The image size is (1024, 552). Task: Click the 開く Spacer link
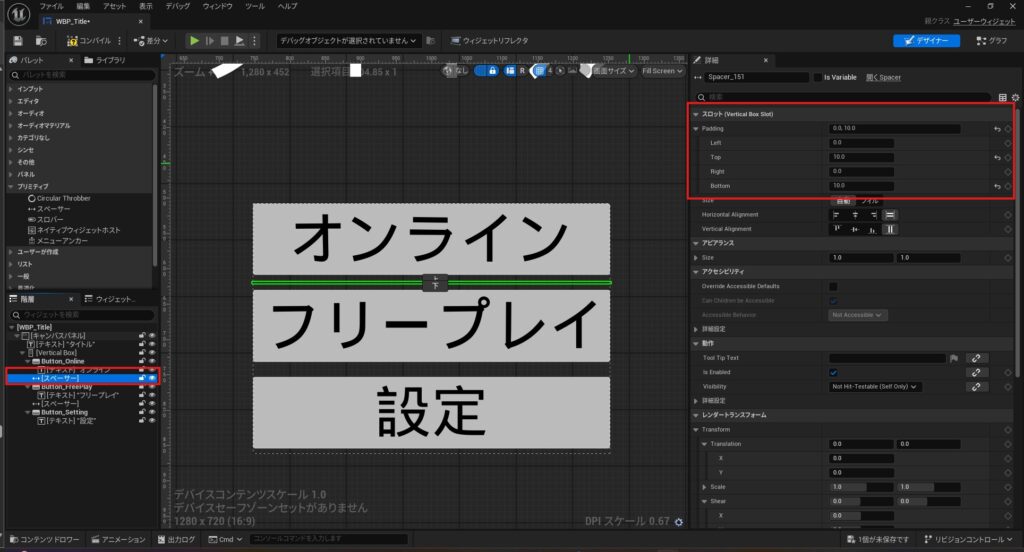click(x=884, y=77)
